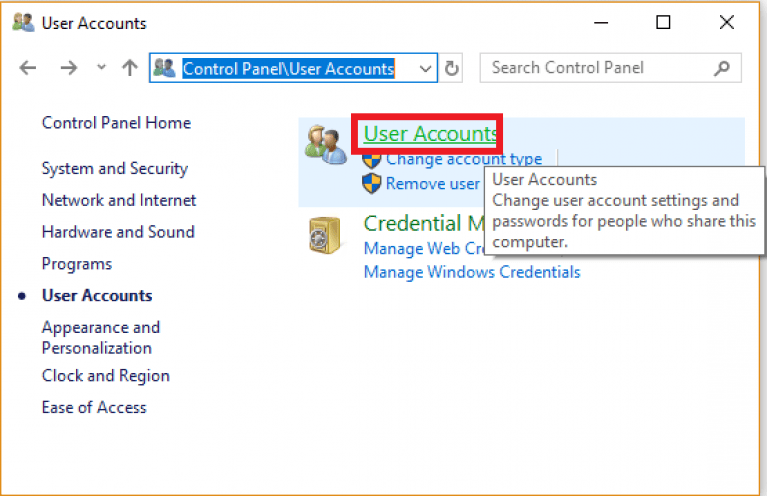
Task: Select Hardware and Sound category
Action: (x=118, y=232)
